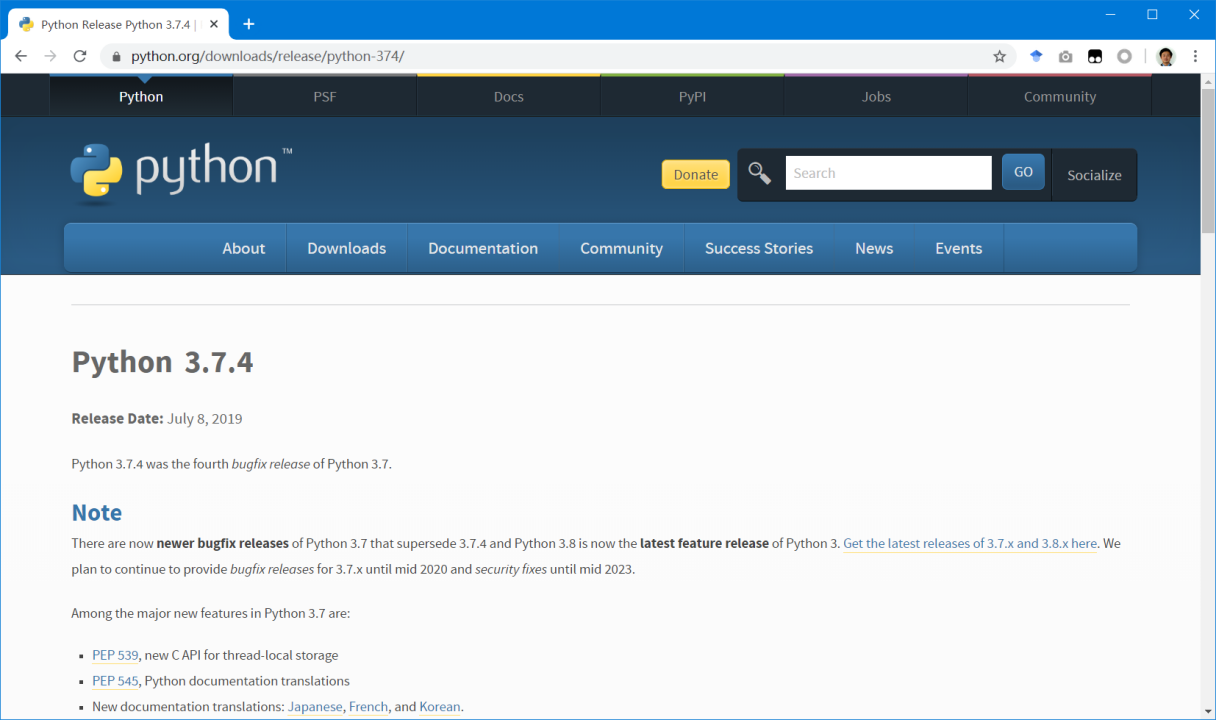Open the Python top navigation tab
The image size is (1216, 720).
[x=141, y=96]
